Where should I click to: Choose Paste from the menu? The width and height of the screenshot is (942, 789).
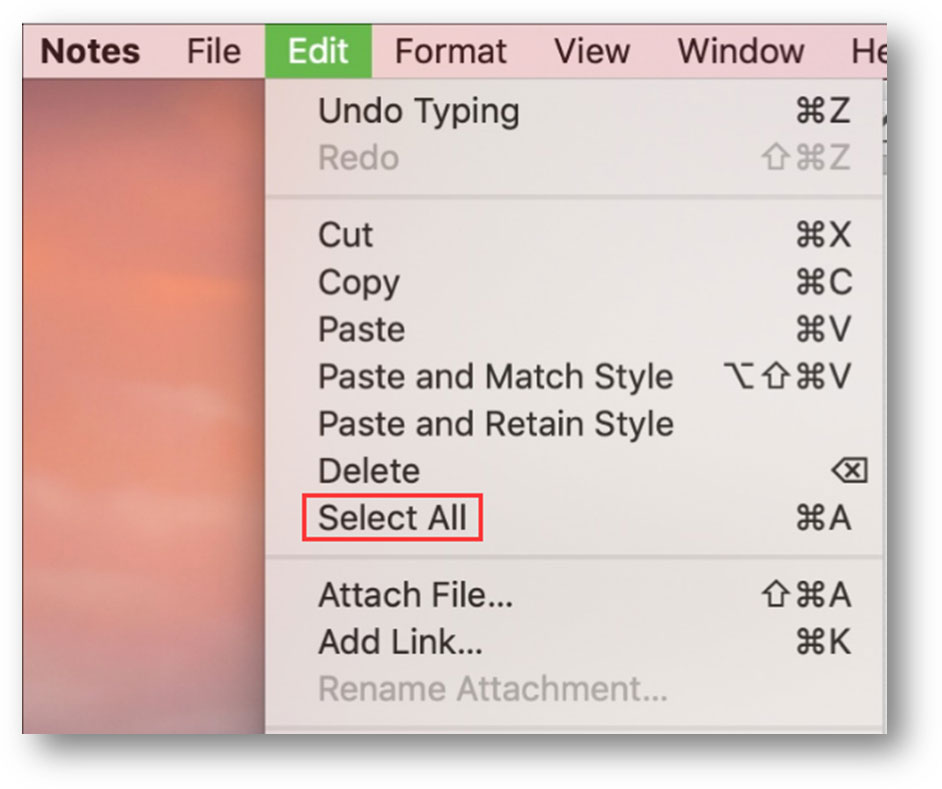(x=361, y=329)
